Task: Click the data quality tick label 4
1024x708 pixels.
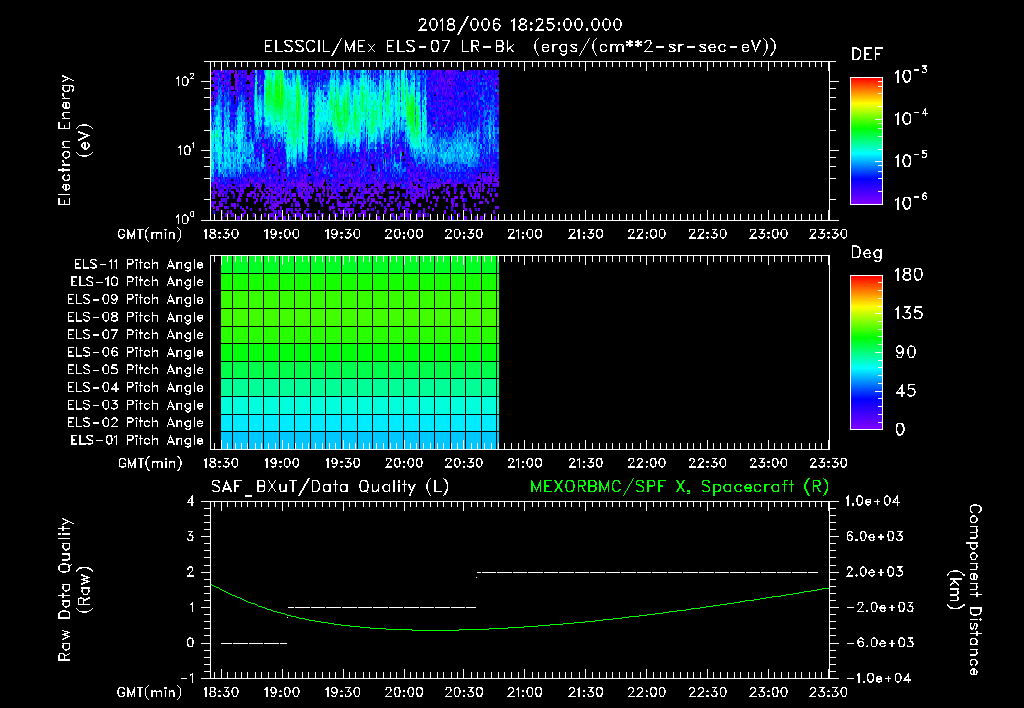Action: click(191, 501)
